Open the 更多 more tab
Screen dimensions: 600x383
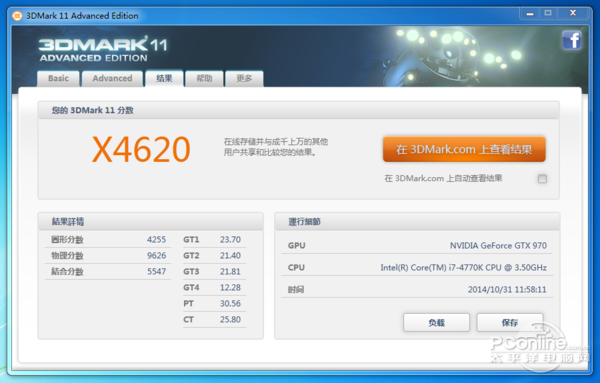244,78
